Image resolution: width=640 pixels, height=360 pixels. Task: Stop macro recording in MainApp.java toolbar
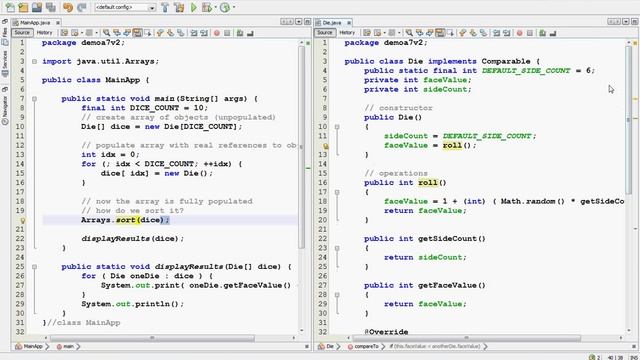tap(227, 33)
